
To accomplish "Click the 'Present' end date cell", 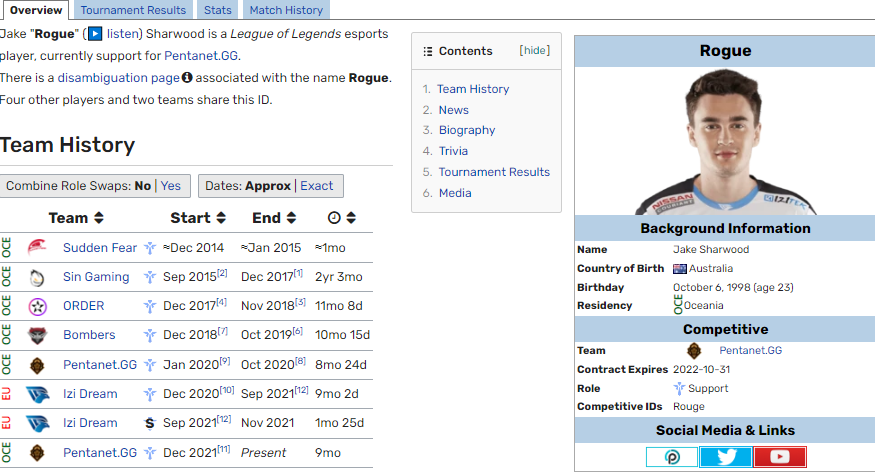I will 263,453.
